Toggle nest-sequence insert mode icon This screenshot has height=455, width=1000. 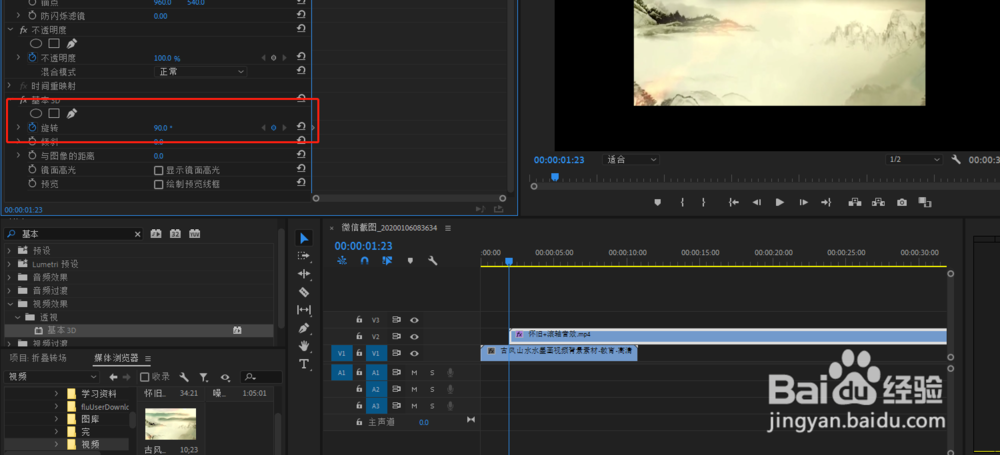pyautogui.click(x=342, y=260)
